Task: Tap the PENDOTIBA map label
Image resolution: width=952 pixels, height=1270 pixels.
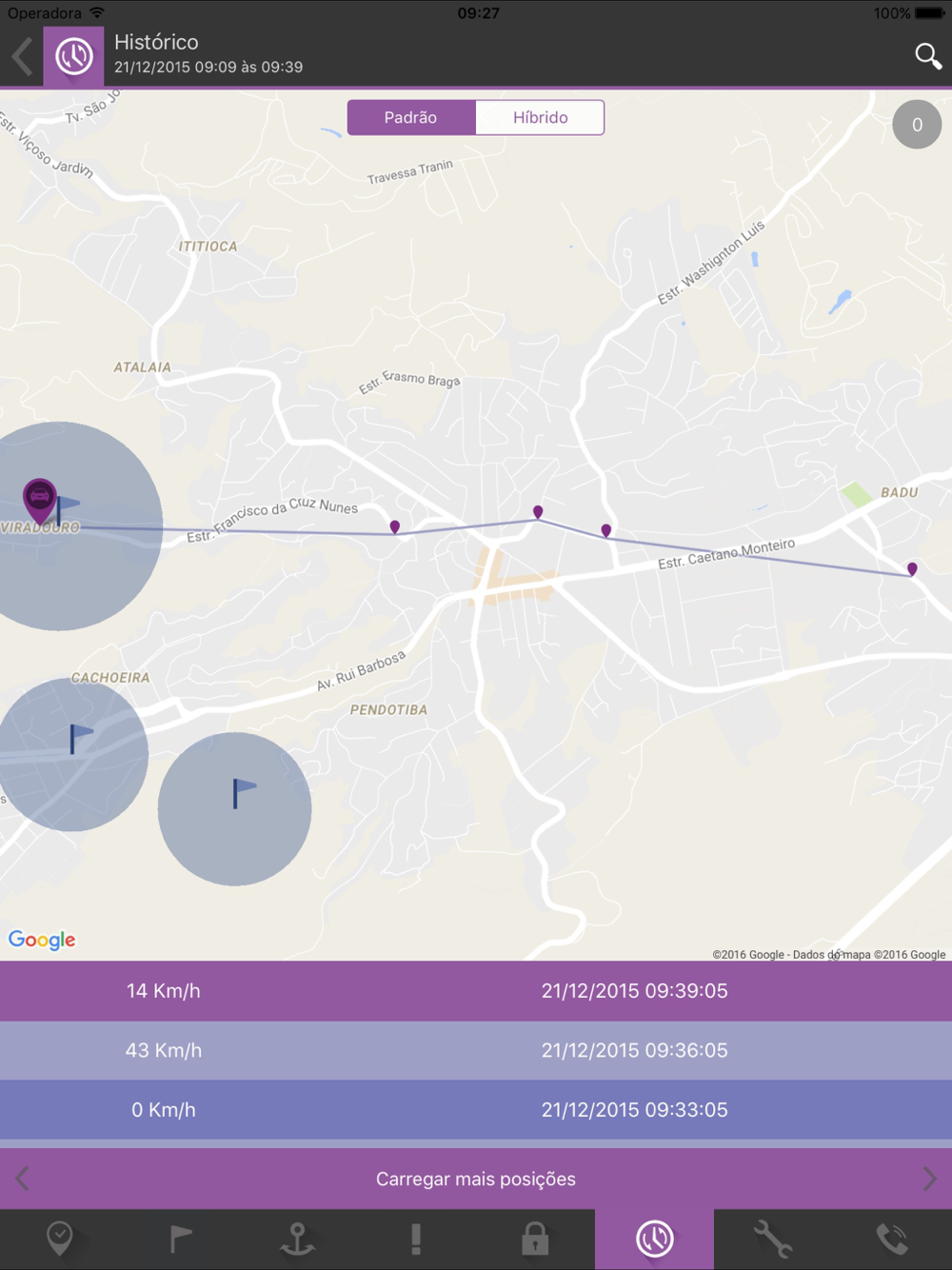Action: (x=388, y=710)
